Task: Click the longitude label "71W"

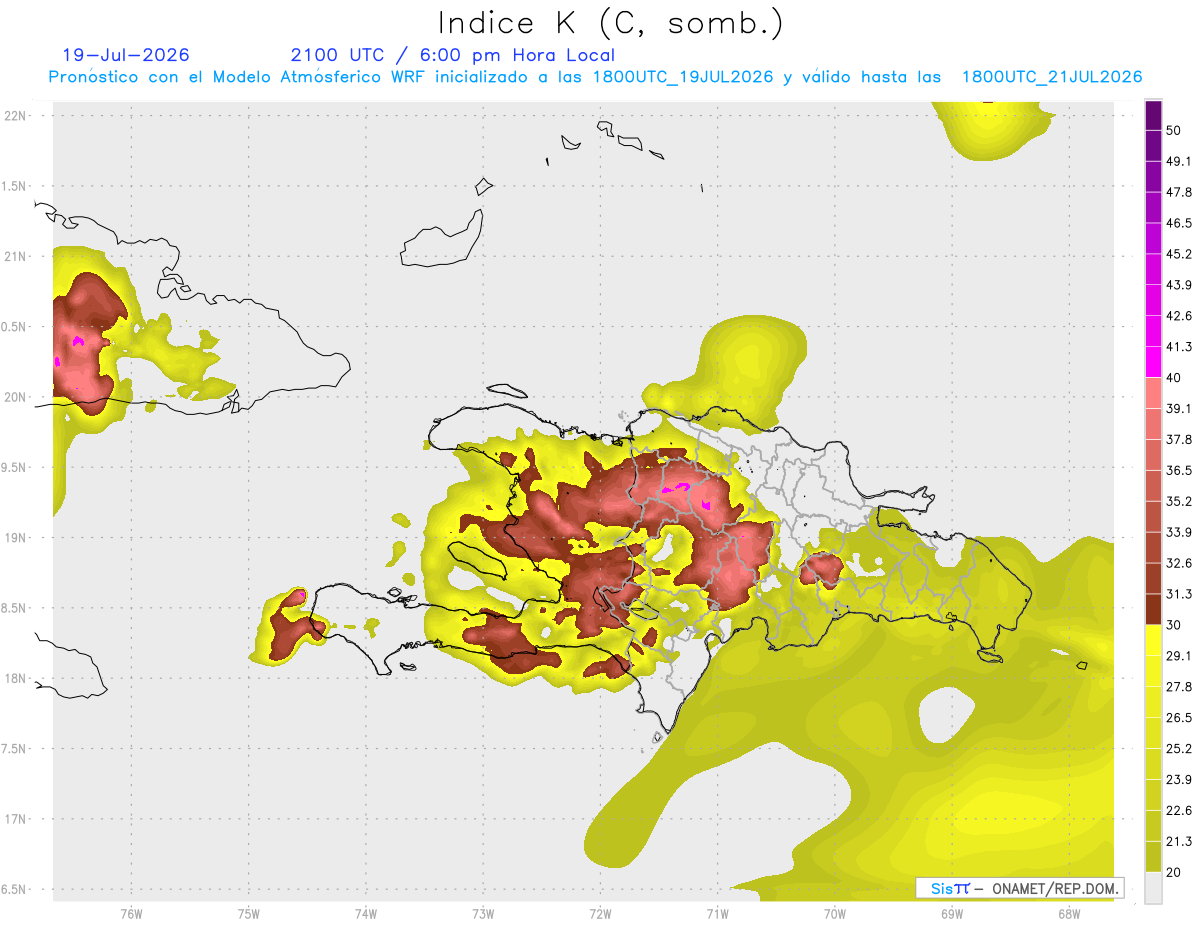Action: (x=717, y=913)
